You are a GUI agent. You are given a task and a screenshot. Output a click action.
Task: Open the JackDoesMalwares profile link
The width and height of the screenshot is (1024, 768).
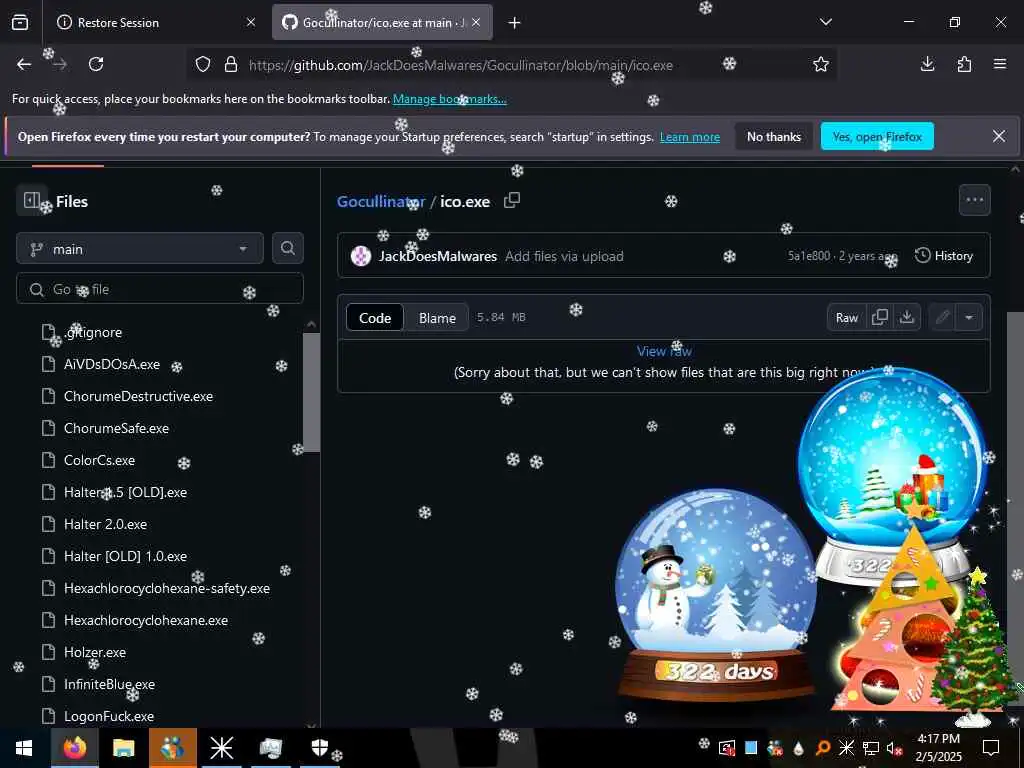coord(438,257)
